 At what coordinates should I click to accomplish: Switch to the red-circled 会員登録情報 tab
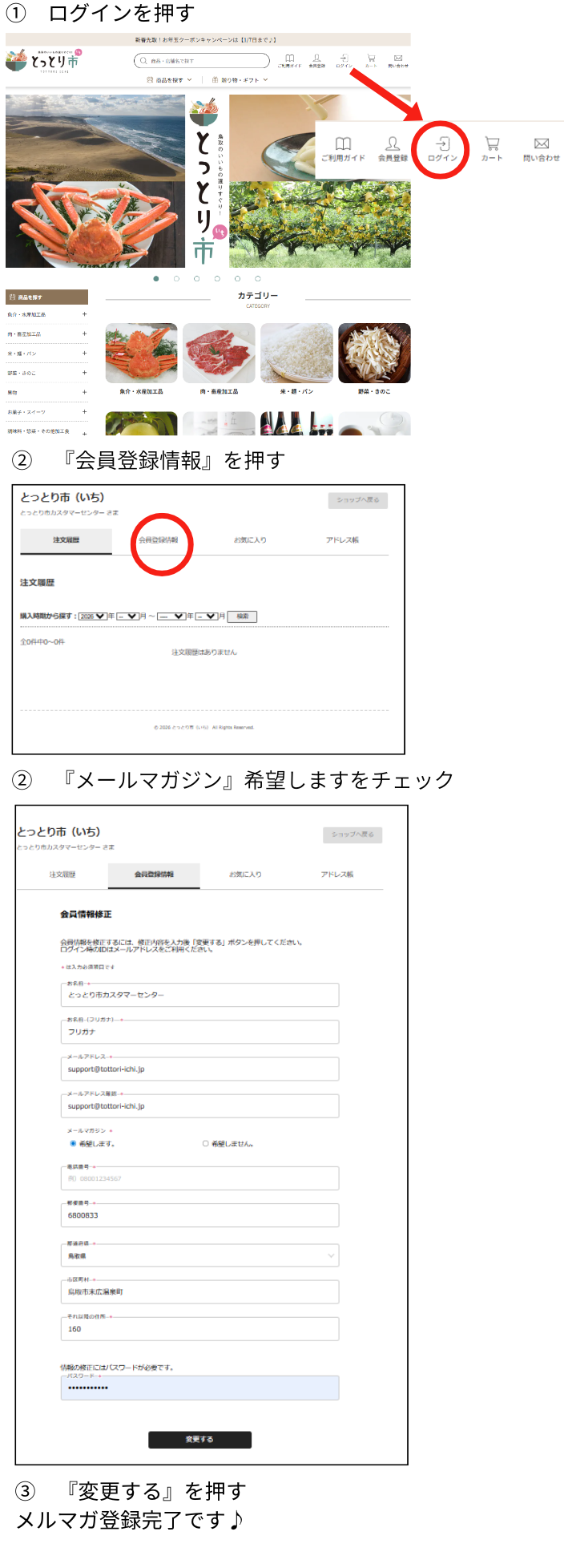coord(159,540)
